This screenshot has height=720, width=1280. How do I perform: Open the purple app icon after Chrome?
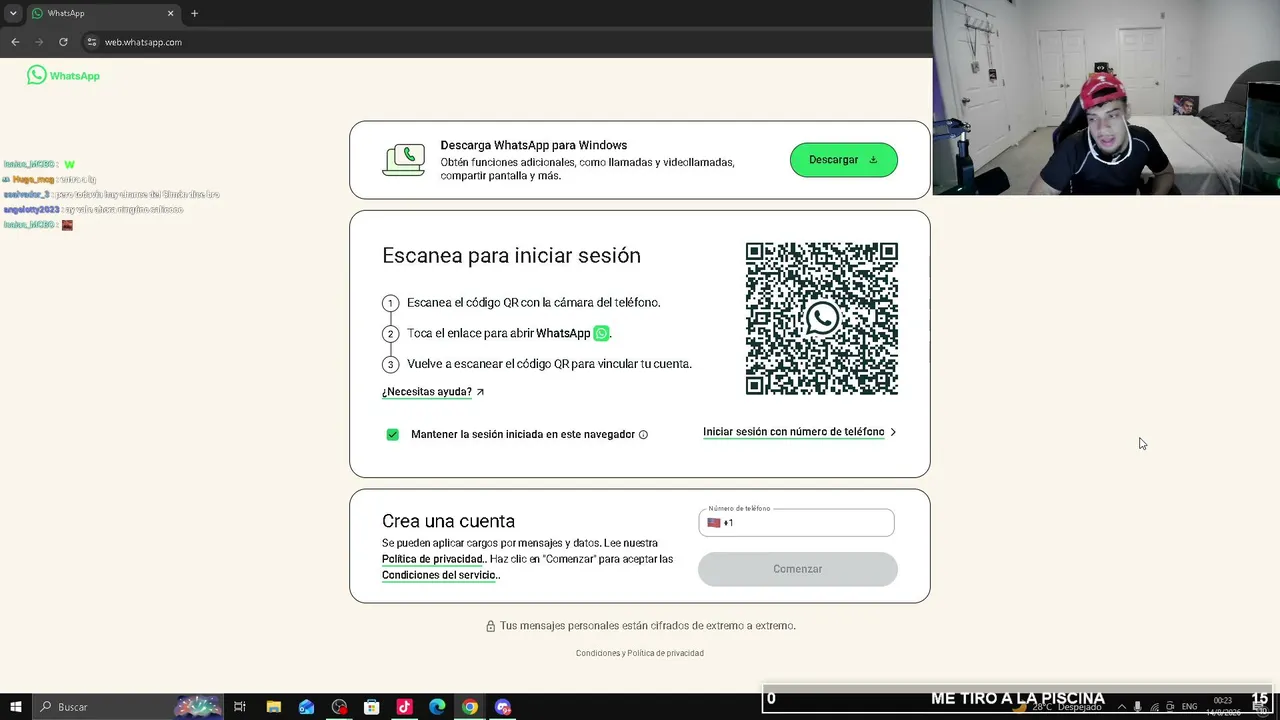pos(503,707)
